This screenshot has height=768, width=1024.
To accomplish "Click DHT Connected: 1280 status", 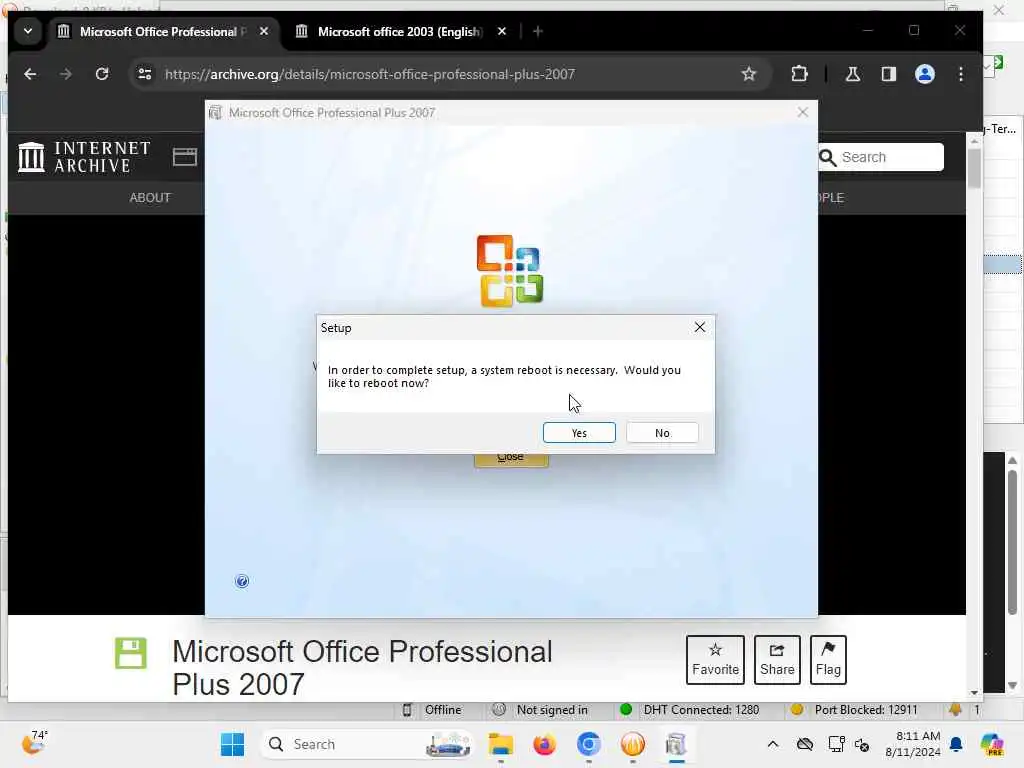I will tap(689, 709).
